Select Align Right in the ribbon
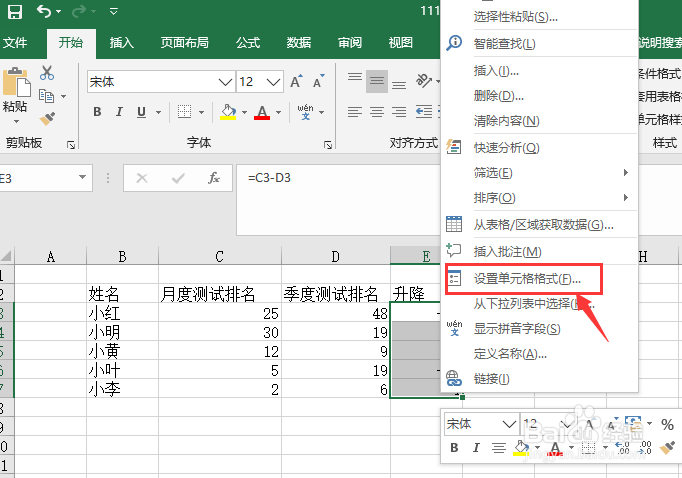Image resolution: width=682 pixels, height=478 pixels. 399,112
